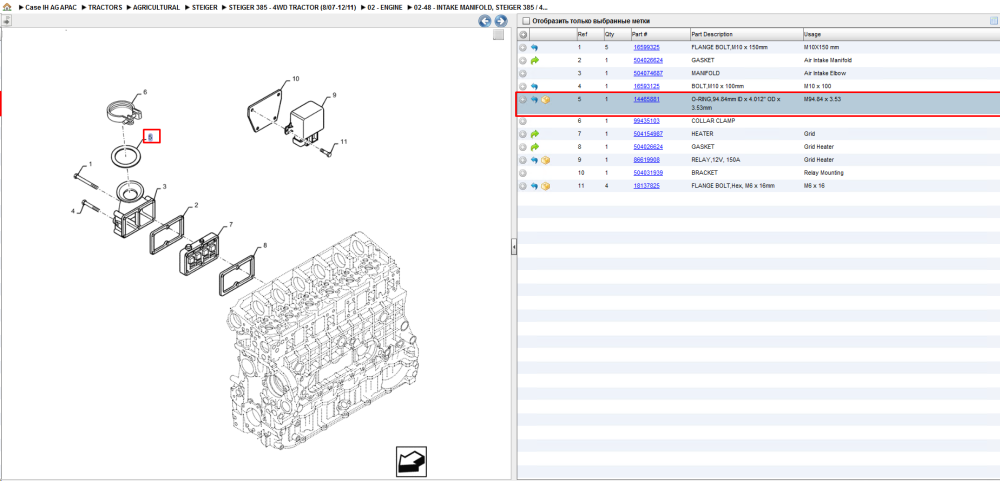The width and height of the screenshot is (1000, 481).
Task: Open the 02 - ENGINE breadcrumb
Action: pyautogui.click(x=385, y=7)
